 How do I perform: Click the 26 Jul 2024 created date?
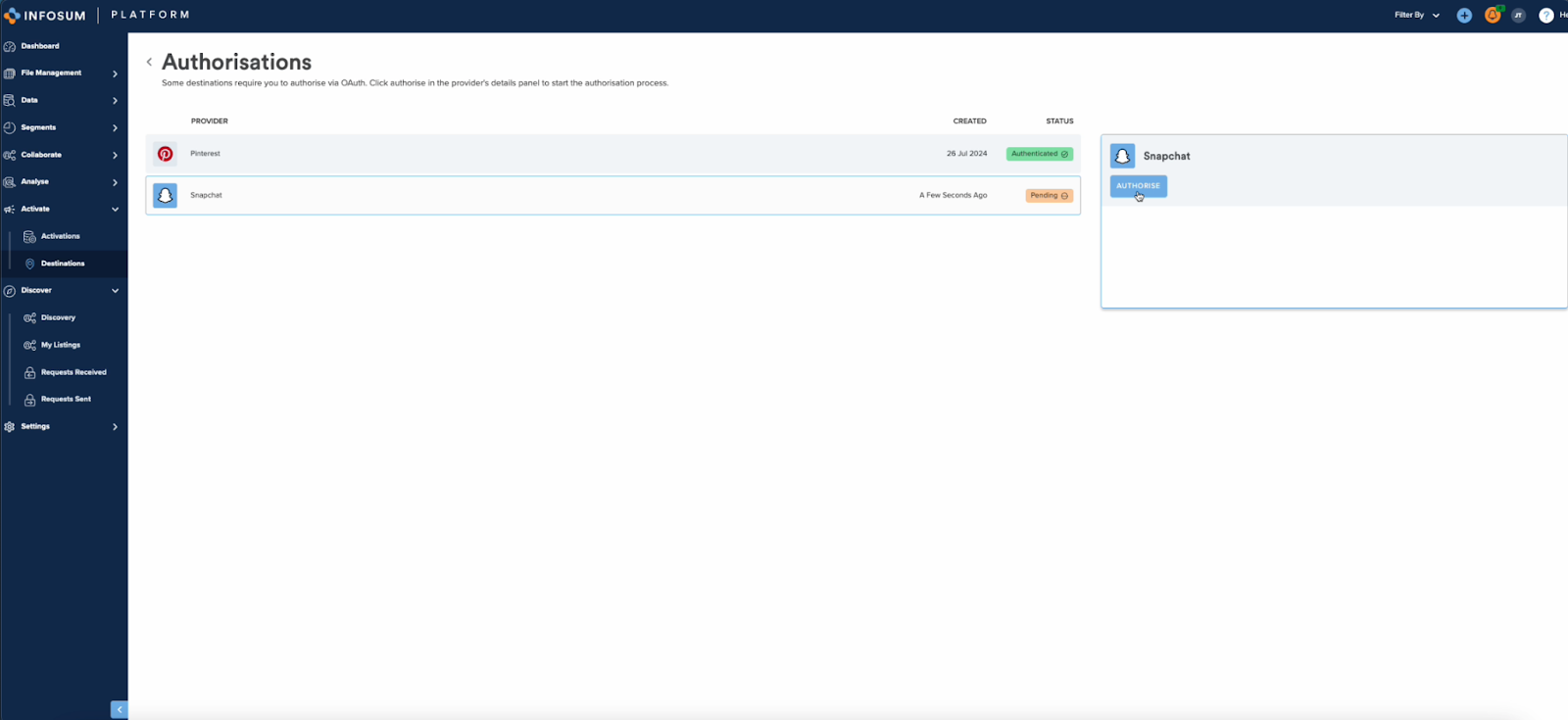coord(967,154)
